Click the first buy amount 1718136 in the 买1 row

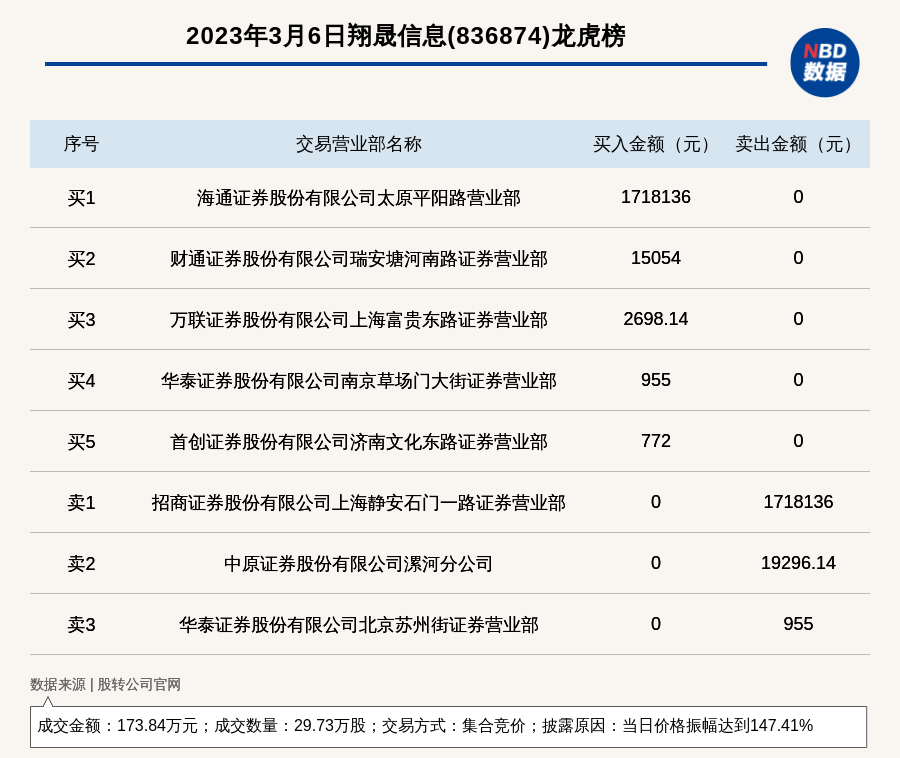[655, 197]
